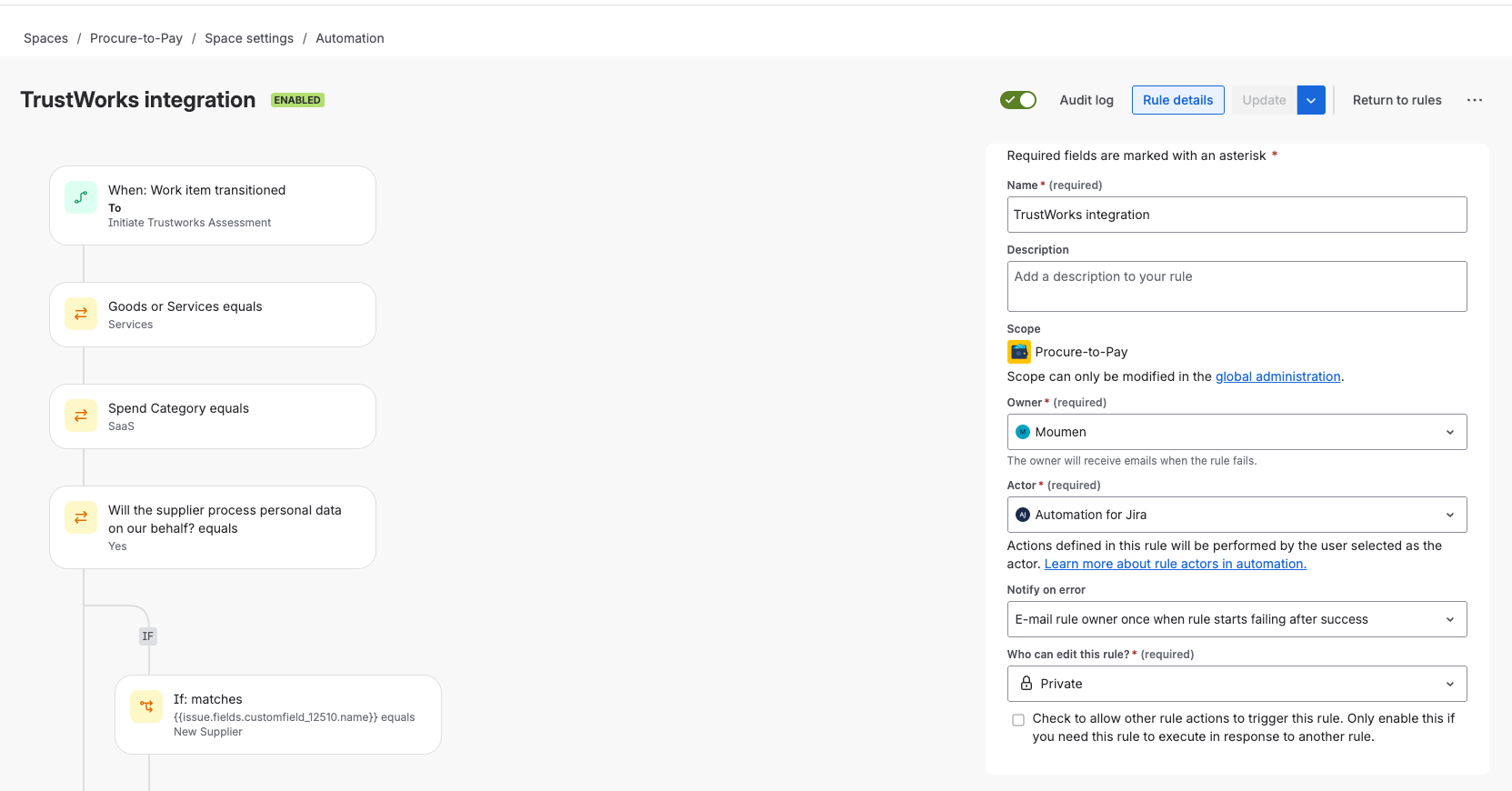Go to Spaces breadcrumb
Image resolution: width=1512 pixels, height=791 pixels.
45,38
